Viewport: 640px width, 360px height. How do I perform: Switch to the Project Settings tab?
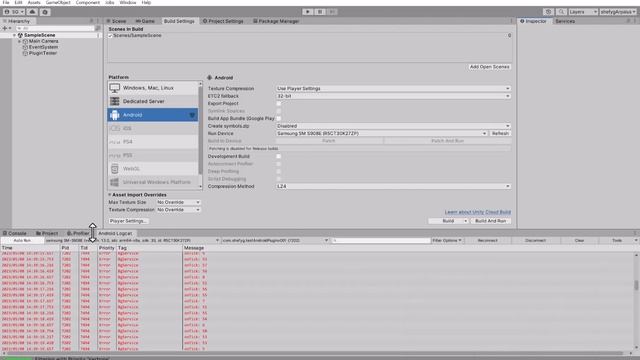tap(223, 21)
